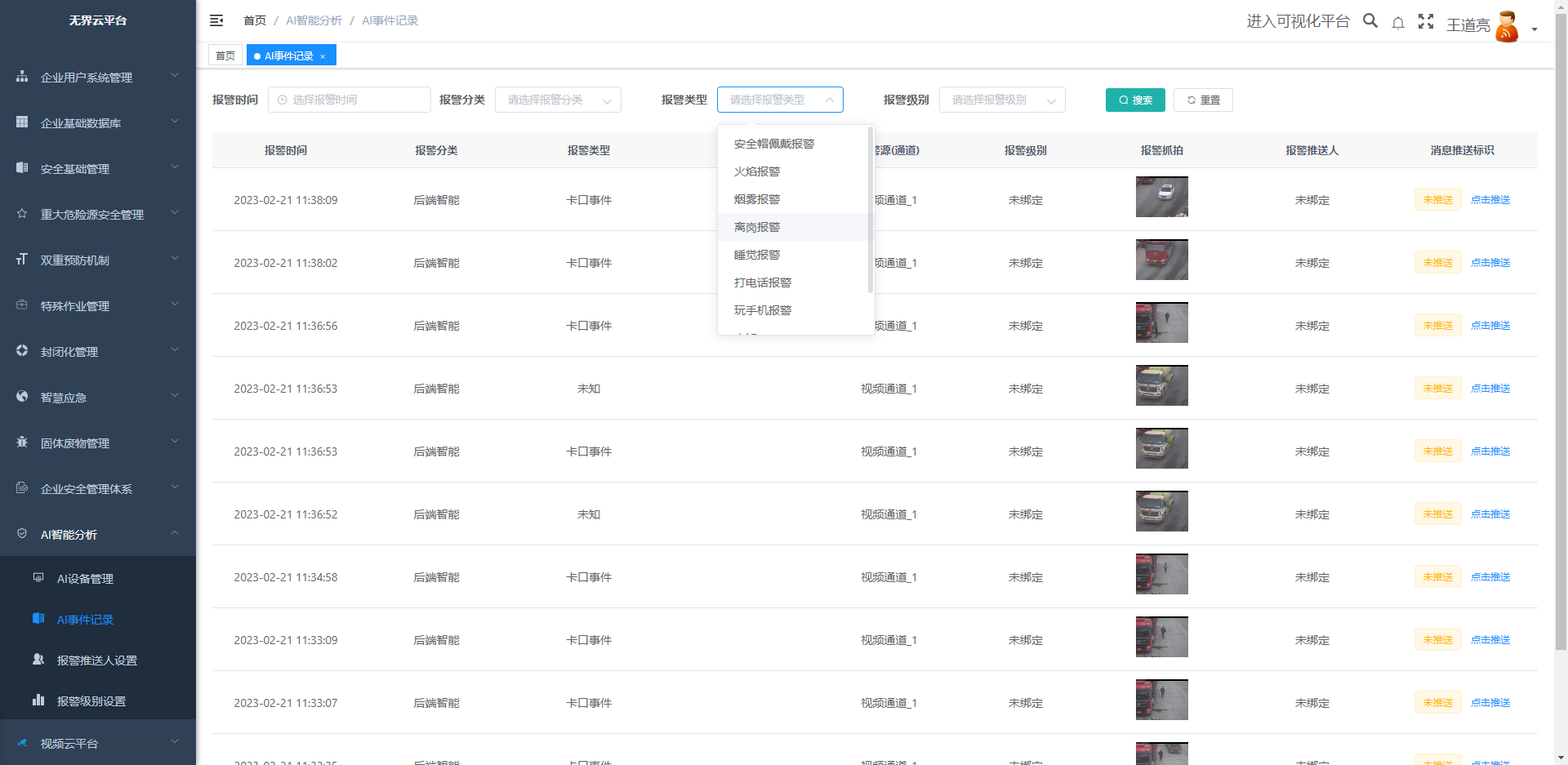Open the 报警分类 dropdown
This screenshot has width=1568, height=765.
click(x=558, y=100)
